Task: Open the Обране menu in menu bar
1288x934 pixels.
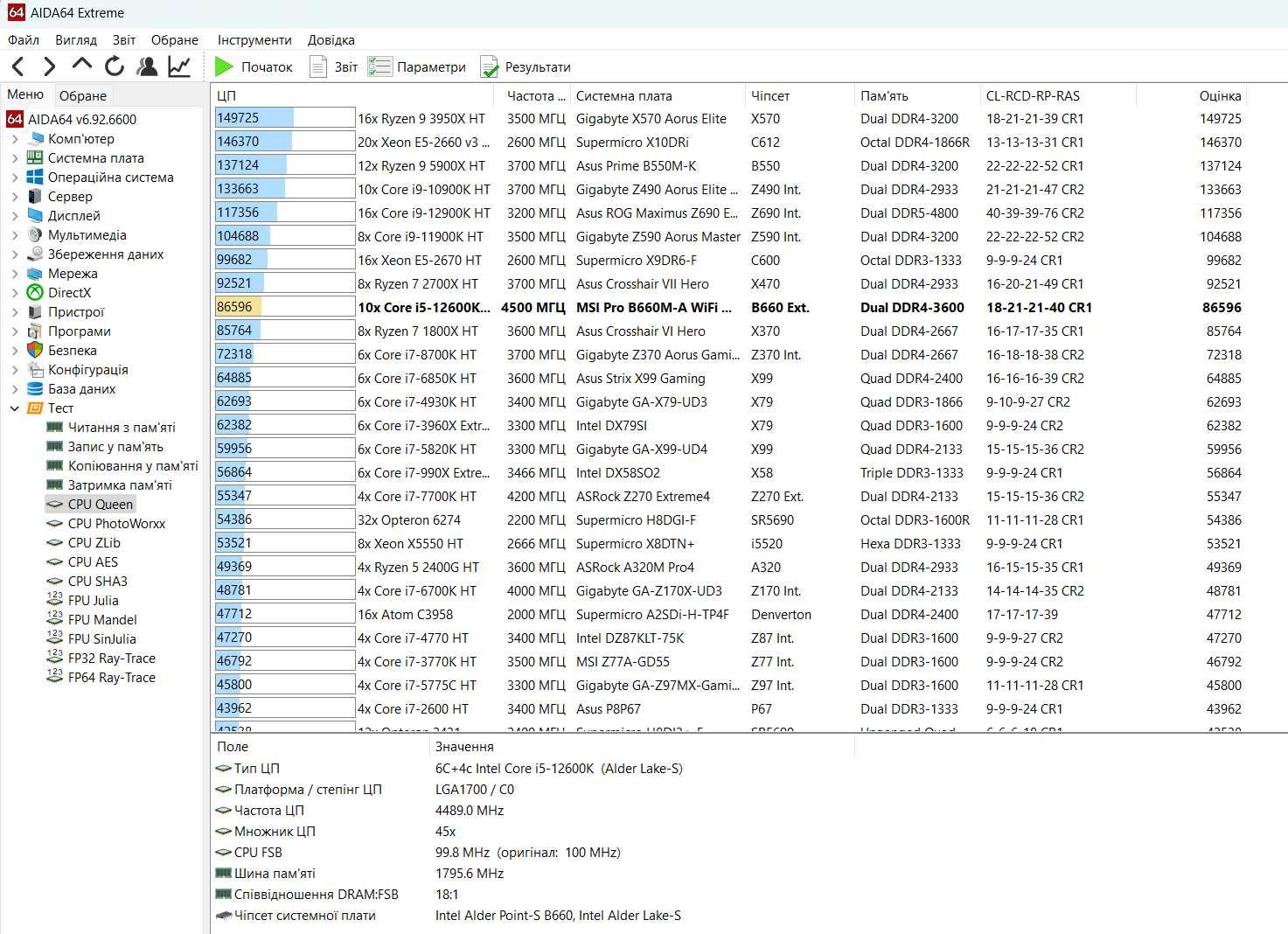Action: tap(175, 40)
